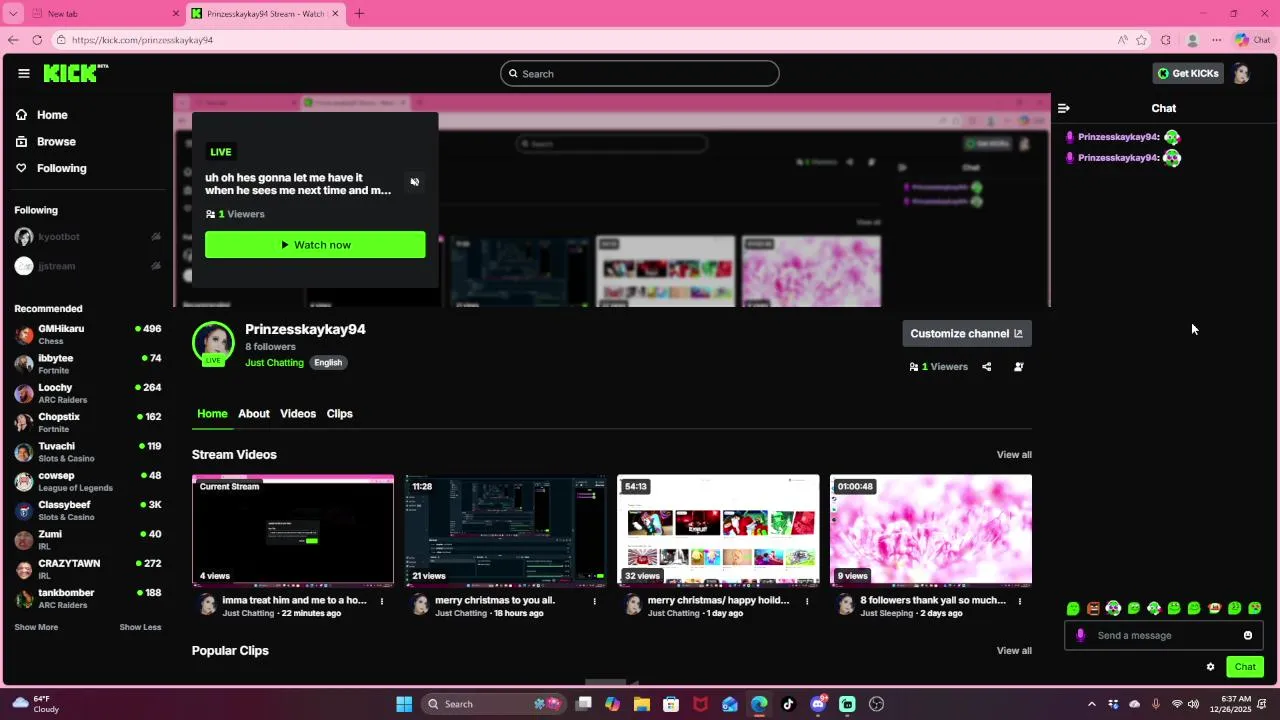1280x720 pixels.
Task: Open the Windows Start button
Action: [x=404, y=704]
